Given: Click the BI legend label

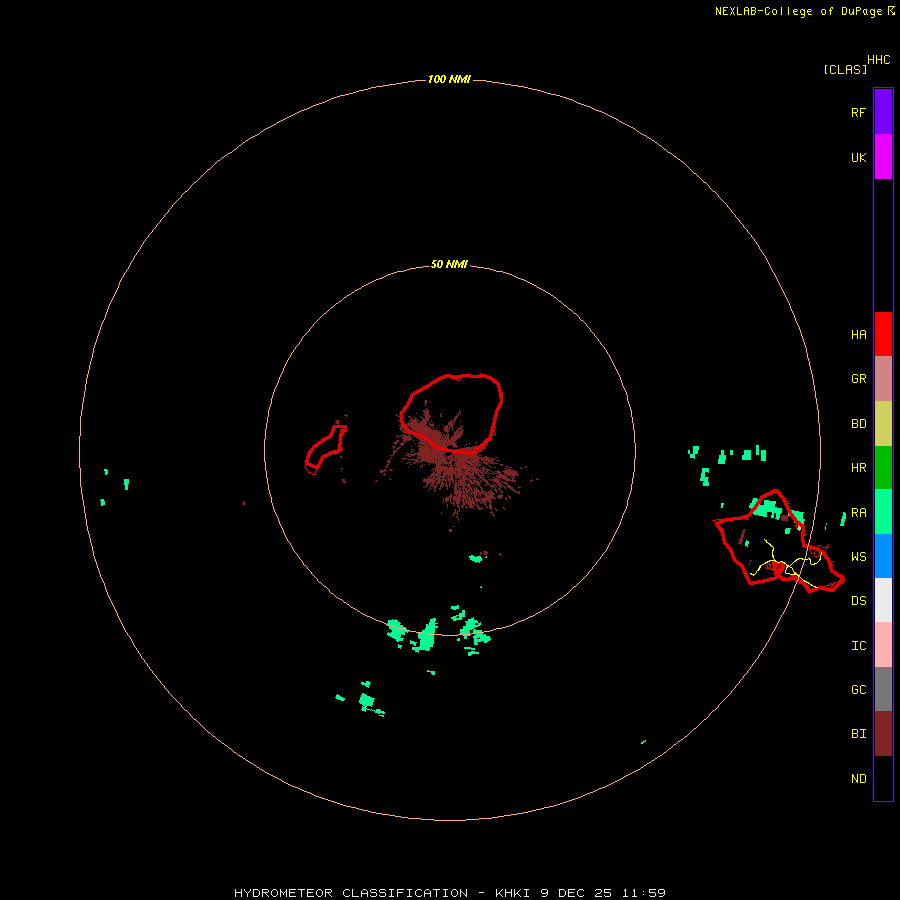Looking at the screenshot, I should (x=858, y=734).
